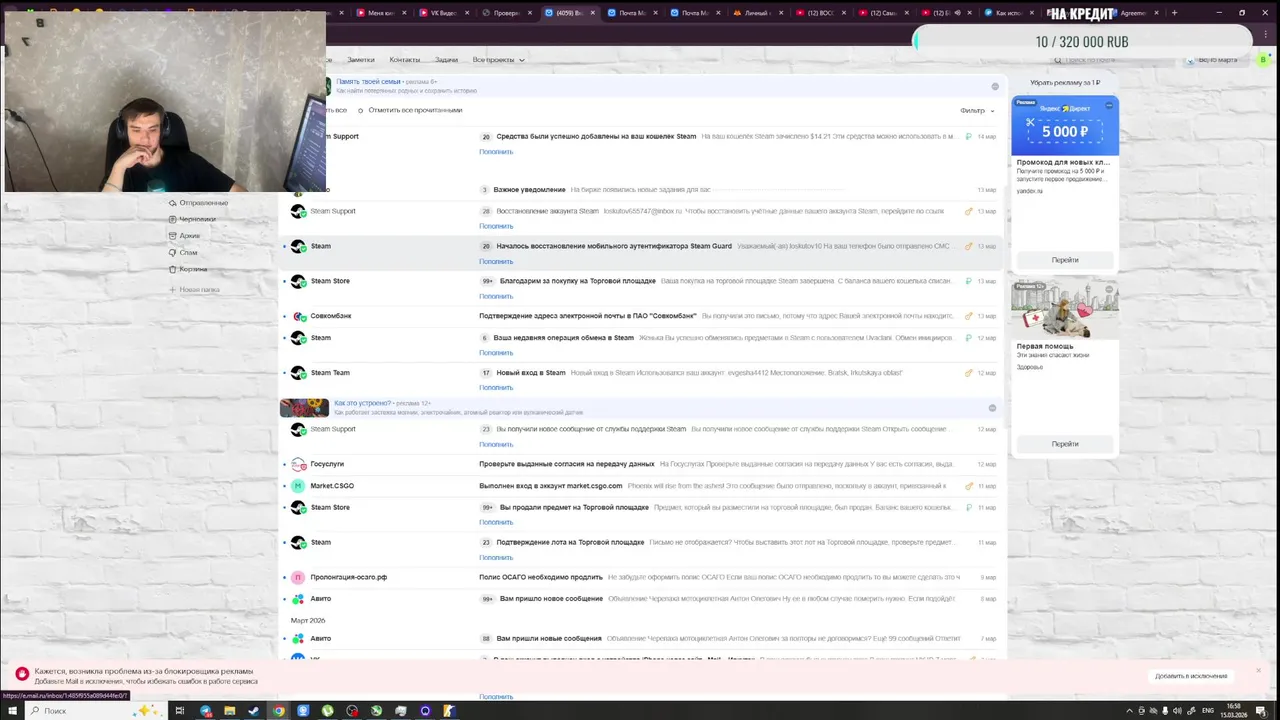Open the Фильтр dropdown

[977, 111]
